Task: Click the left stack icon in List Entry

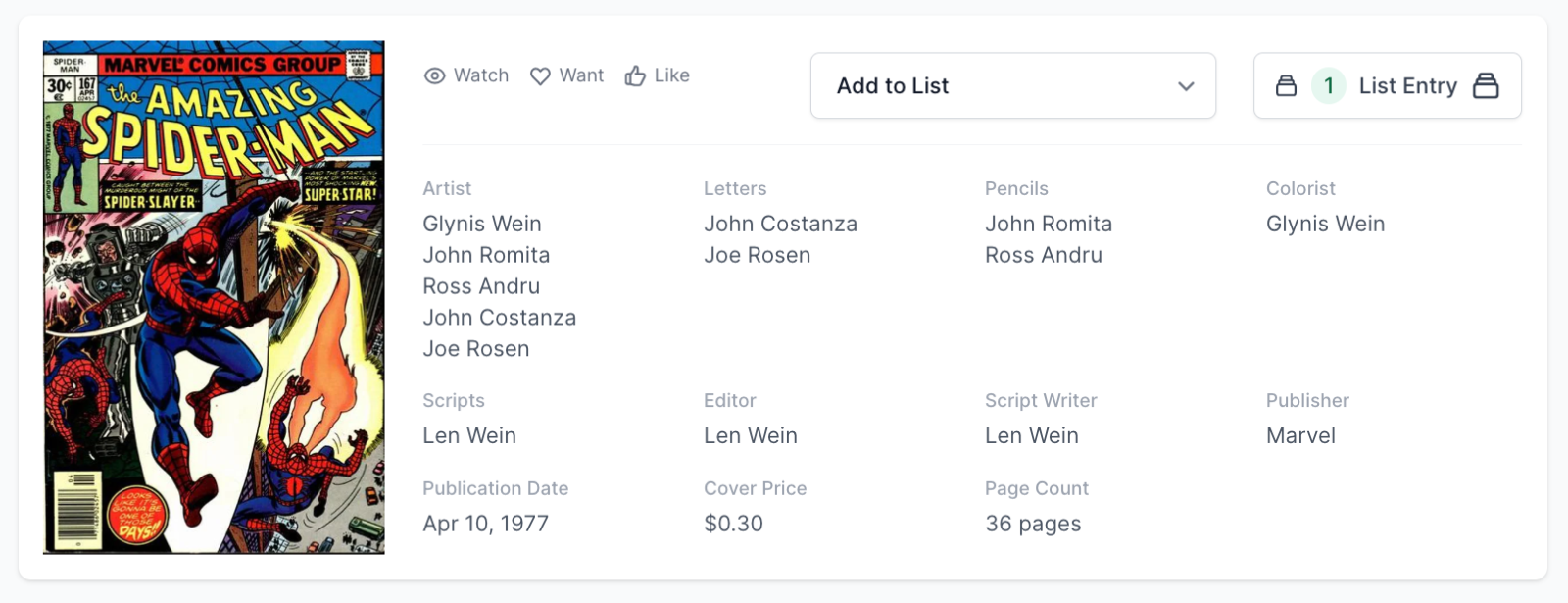Action: point(1286,86)
